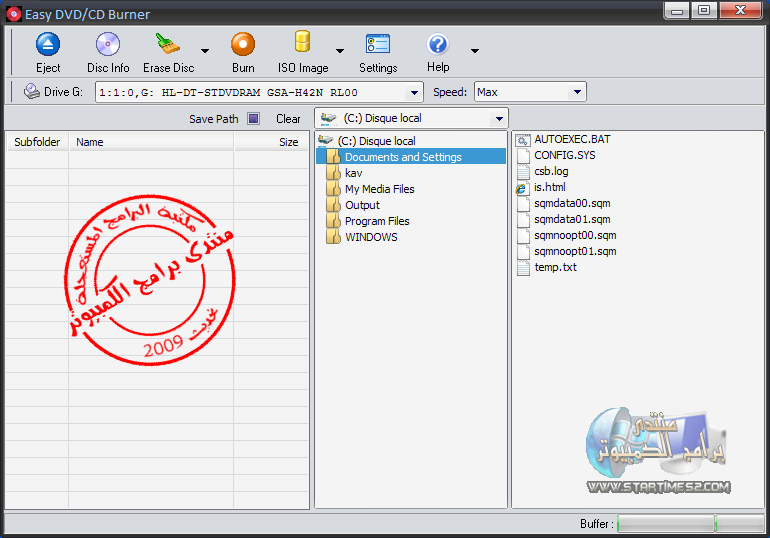Expand the Erase Disc dropdown arrow
The image size is (770, 538).
click(205, 51)
